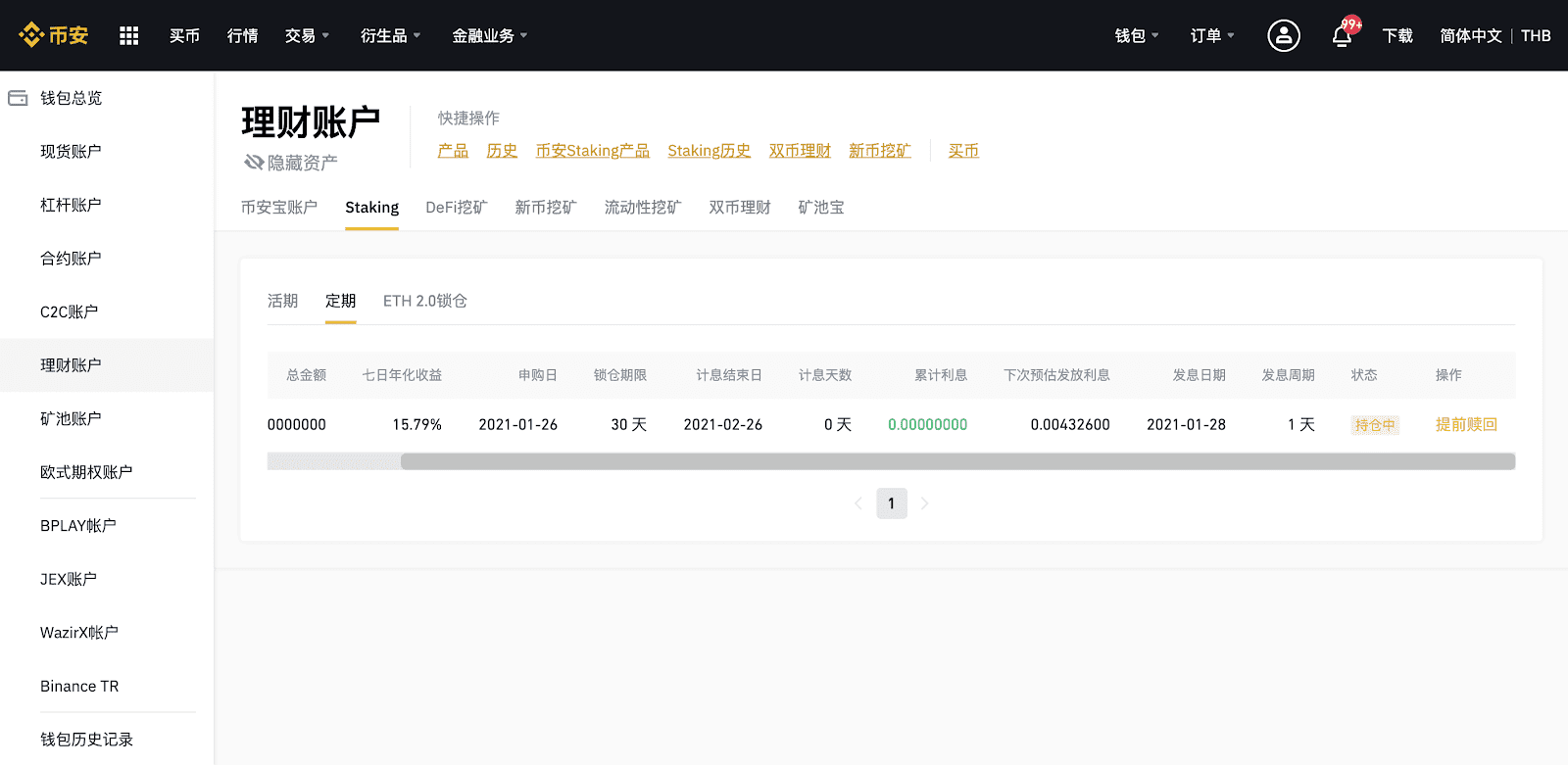The height and width of the screenshot is (765, 1568).
Task: Switch to 矿池宝 tab
Action: click(821, 208)
